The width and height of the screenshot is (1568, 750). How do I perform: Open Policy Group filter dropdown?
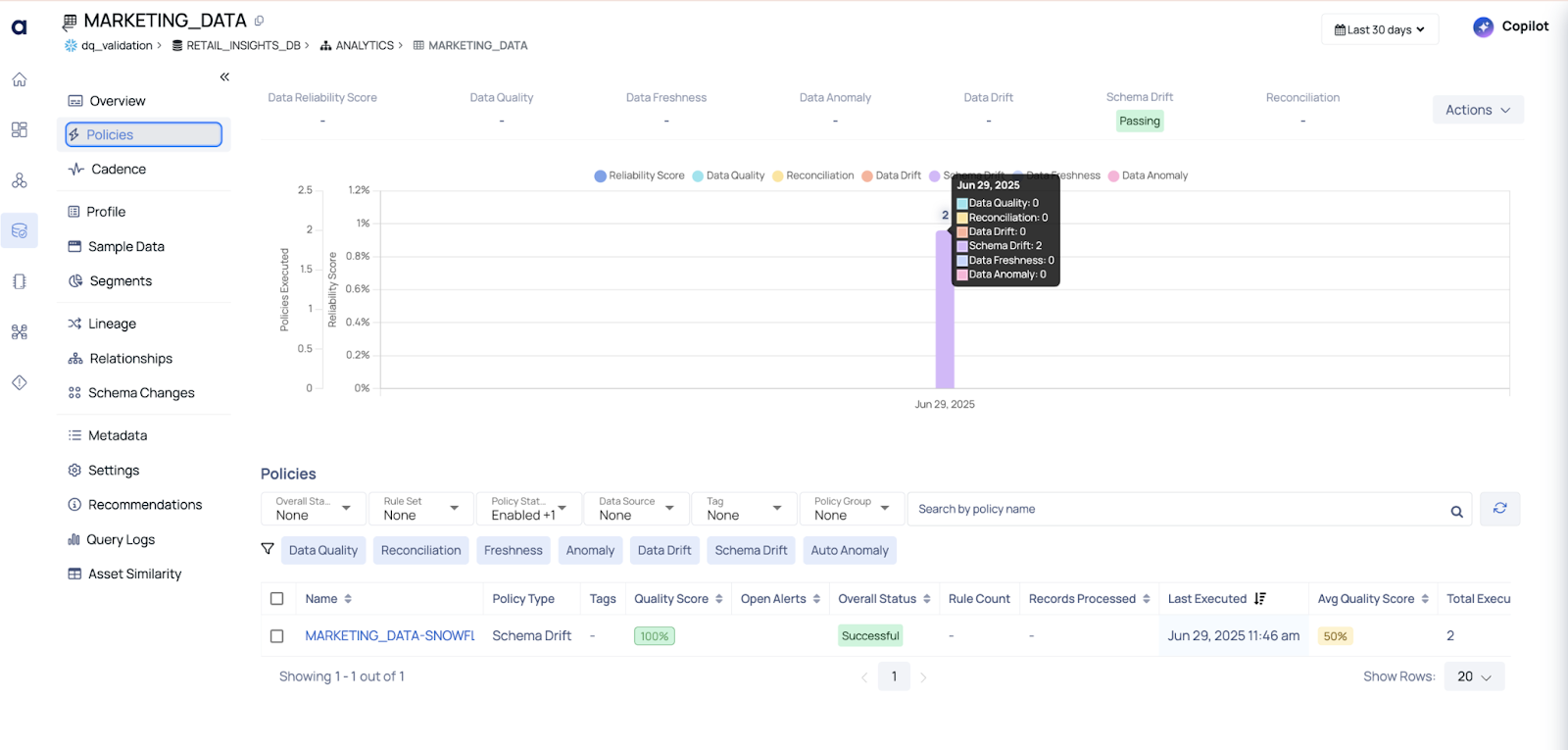[x=853, y=509]
